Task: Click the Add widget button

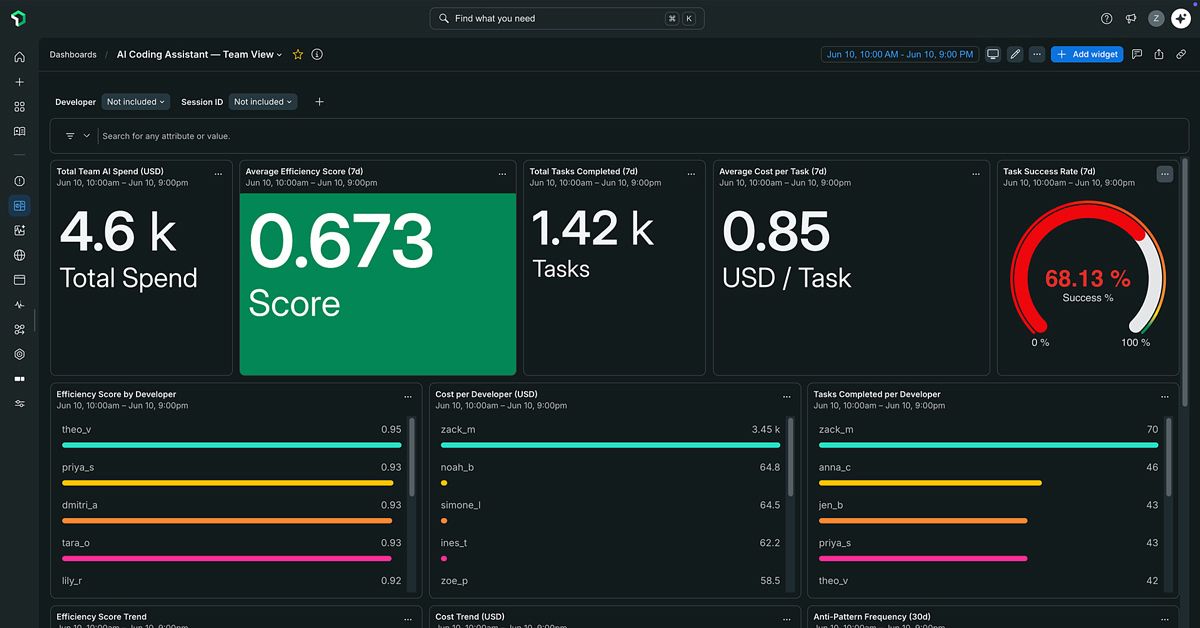Action: [x=1087, y=55]
